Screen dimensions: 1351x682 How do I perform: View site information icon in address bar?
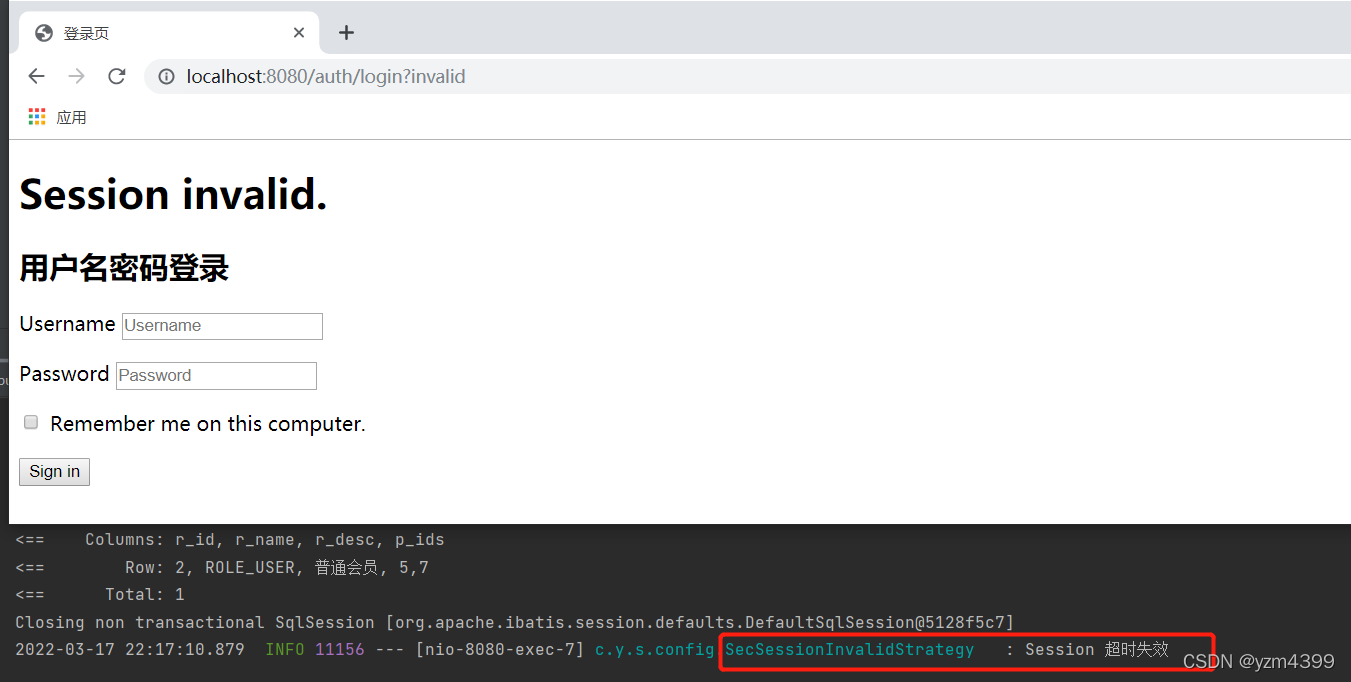167,77
